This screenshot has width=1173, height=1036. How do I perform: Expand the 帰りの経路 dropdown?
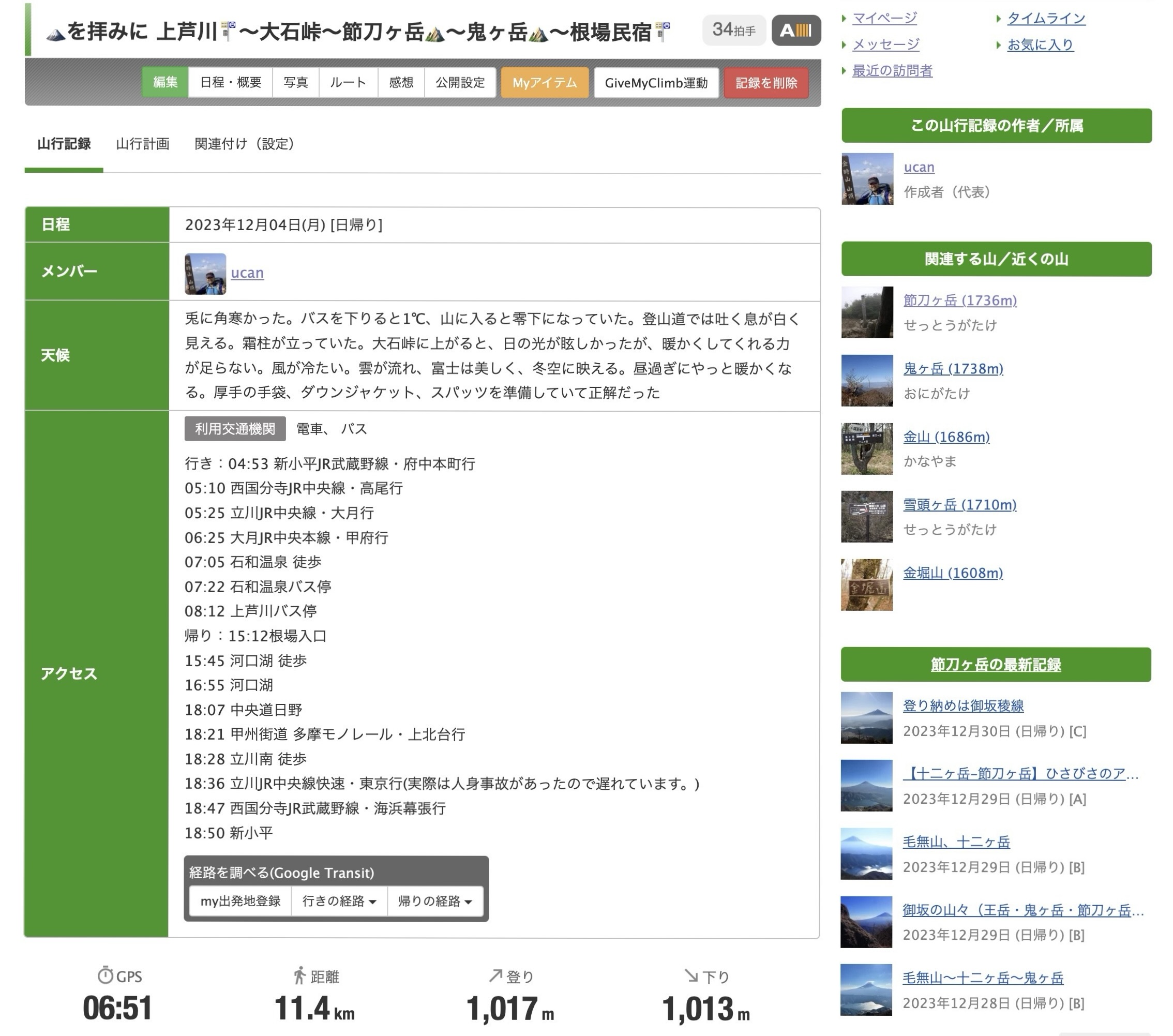(x=435, y=901)
